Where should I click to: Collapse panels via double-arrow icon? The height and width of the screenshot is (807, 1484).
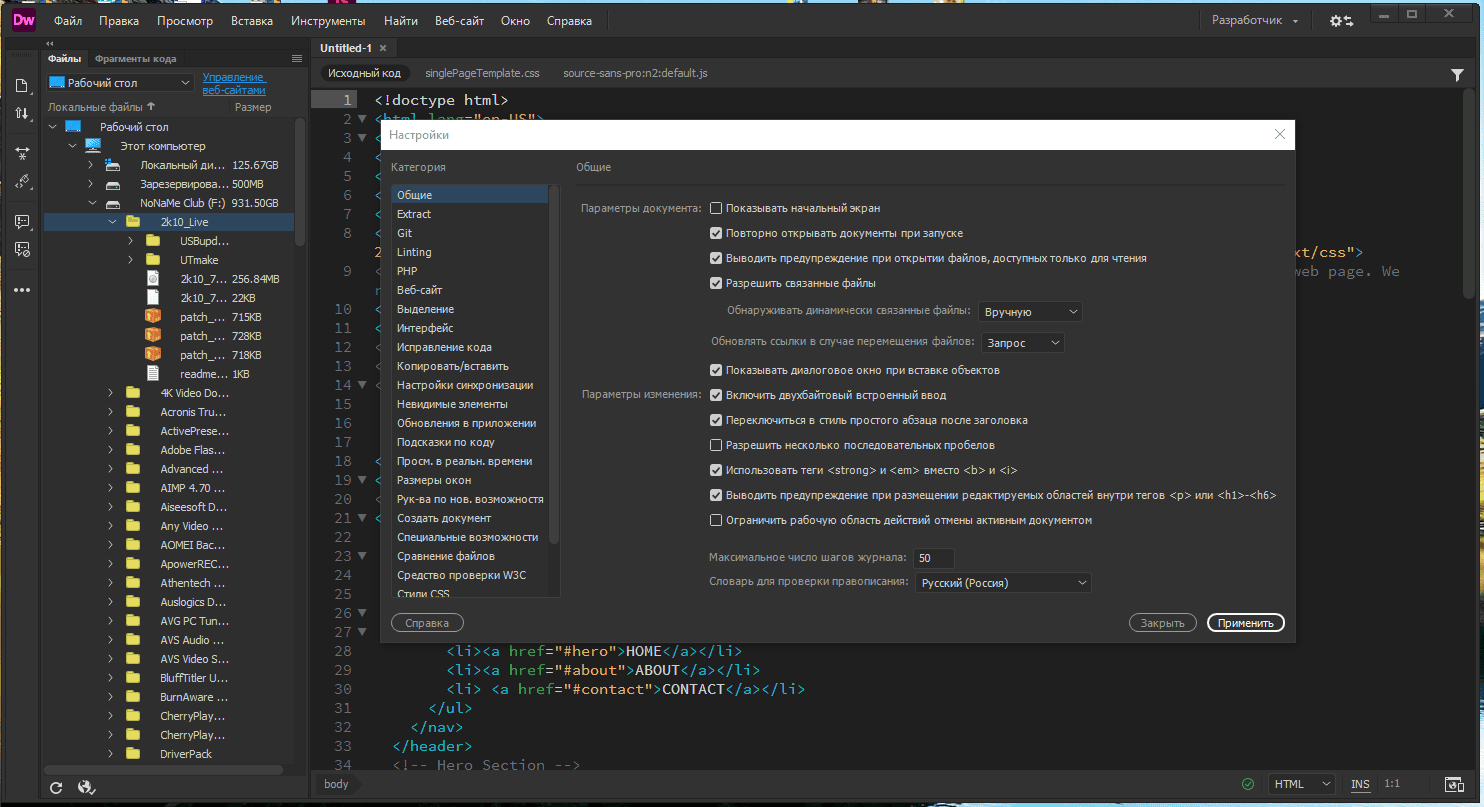point(50,44)
